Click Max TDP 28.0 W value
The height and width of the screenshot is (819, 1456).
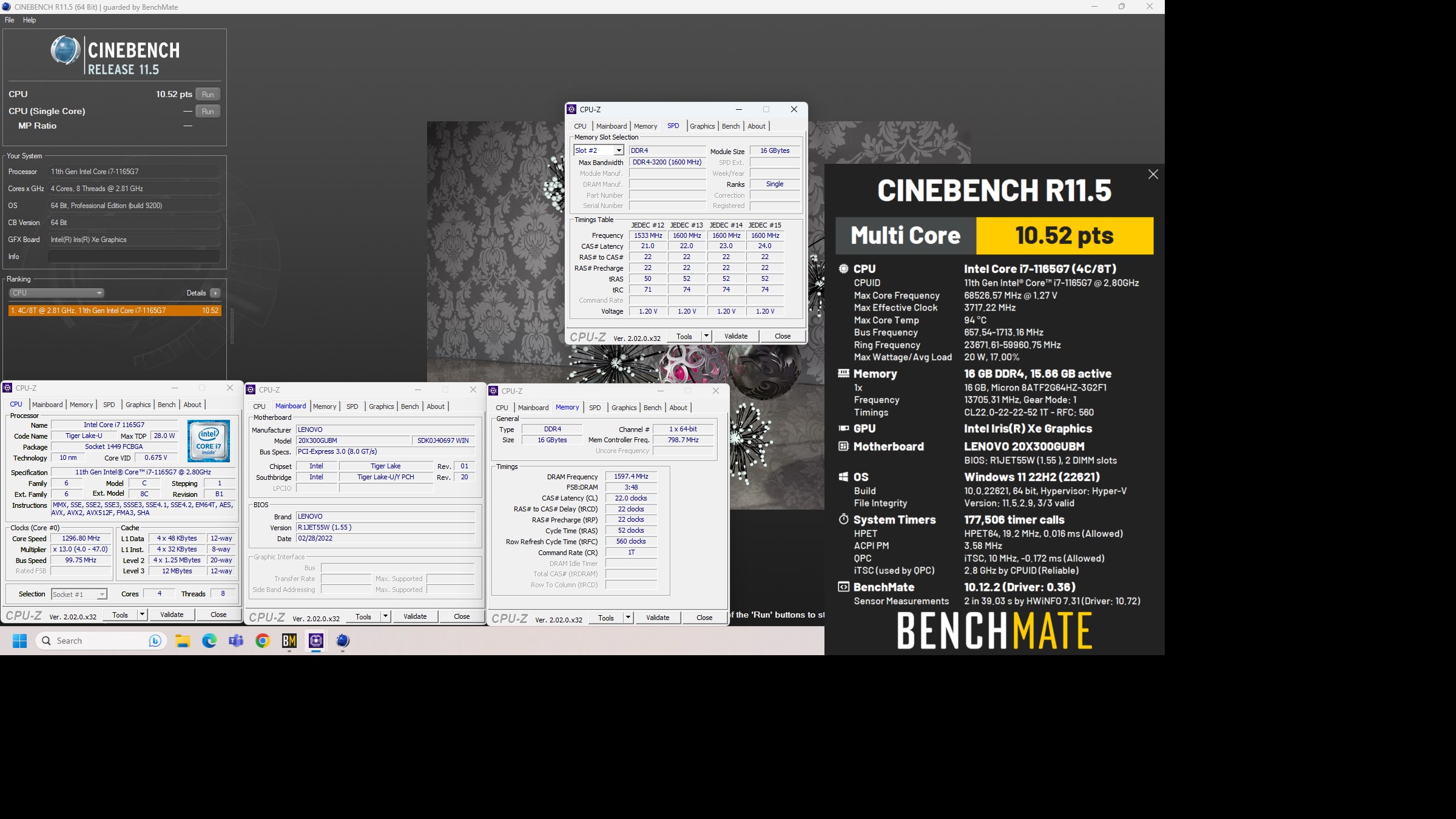(164, 436)
